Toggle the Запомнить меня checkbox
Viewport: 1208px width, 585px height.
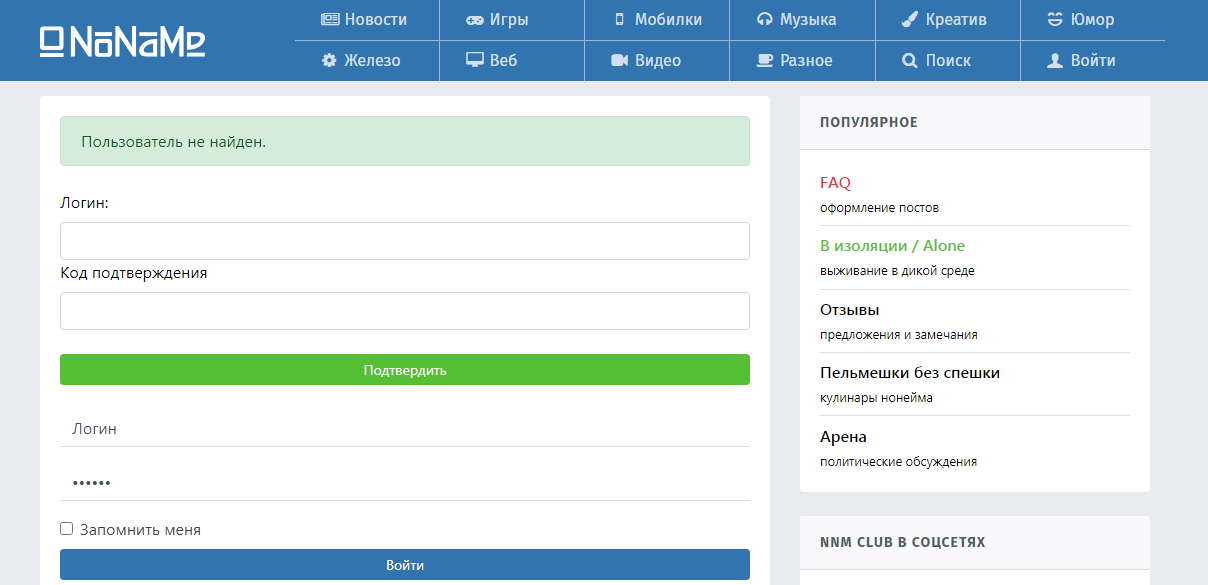(67, 529)
